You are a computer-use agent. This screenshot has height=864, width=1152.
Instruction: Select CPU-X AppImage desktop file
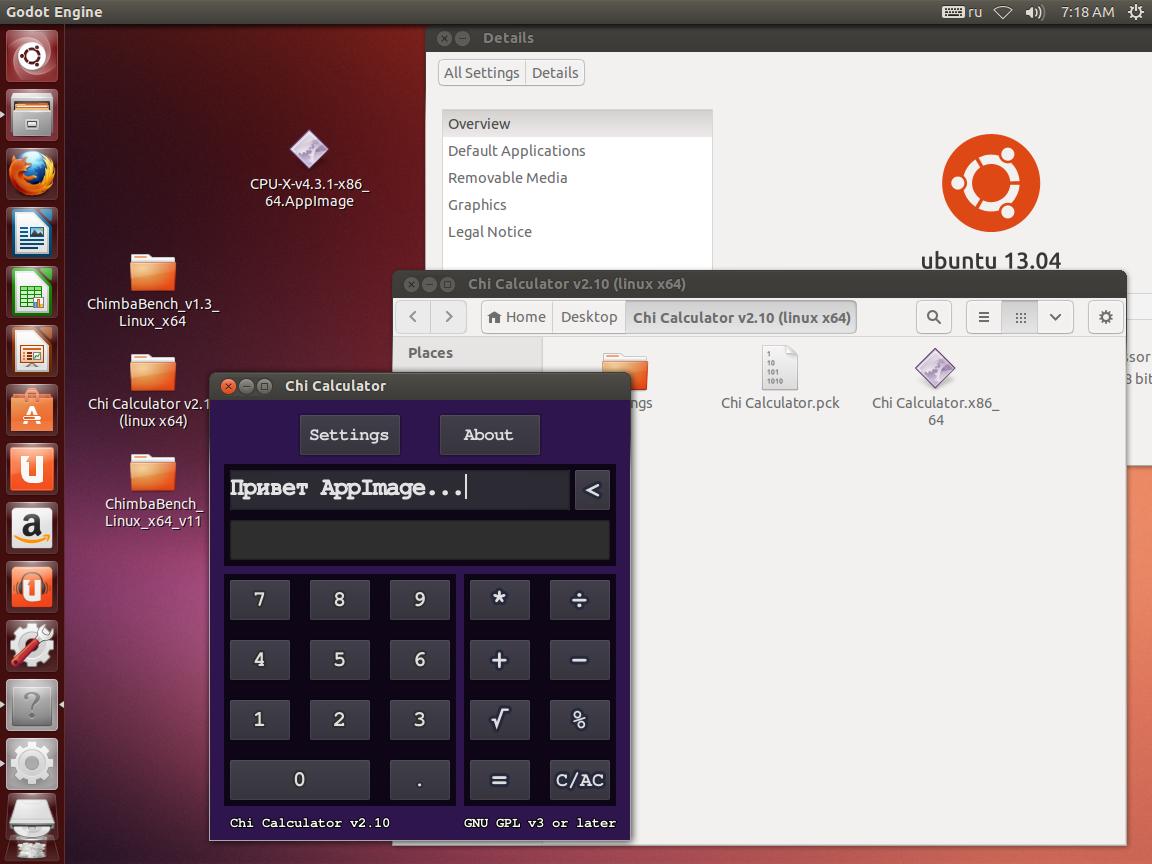309,169
